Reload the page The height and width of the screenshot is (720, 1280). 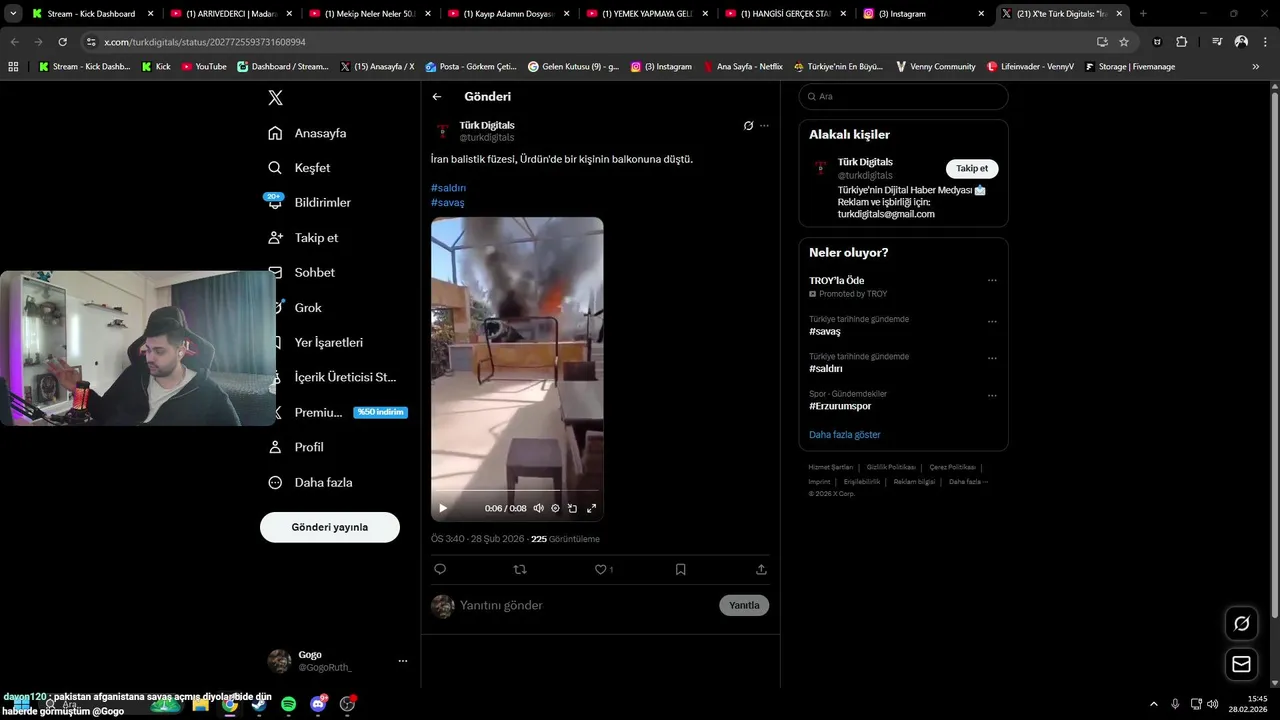pyautogui.click(x=62, y=42)
